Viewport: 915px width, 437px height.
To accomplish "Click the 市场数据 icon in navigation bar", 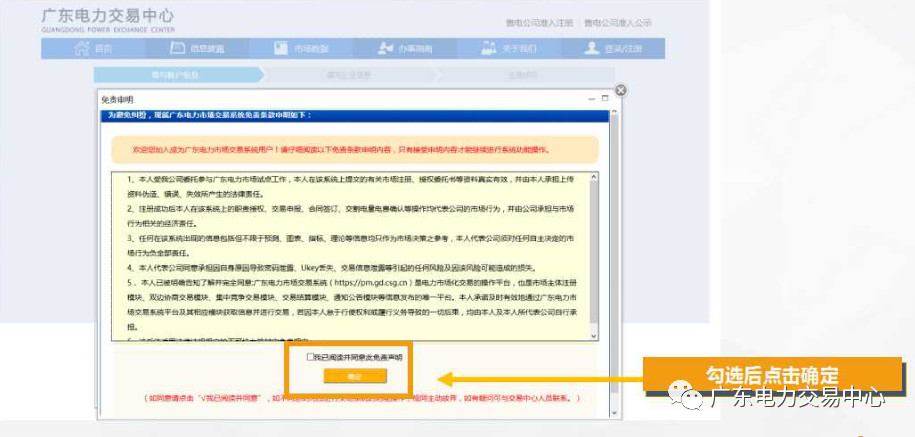I will [271, 48].
